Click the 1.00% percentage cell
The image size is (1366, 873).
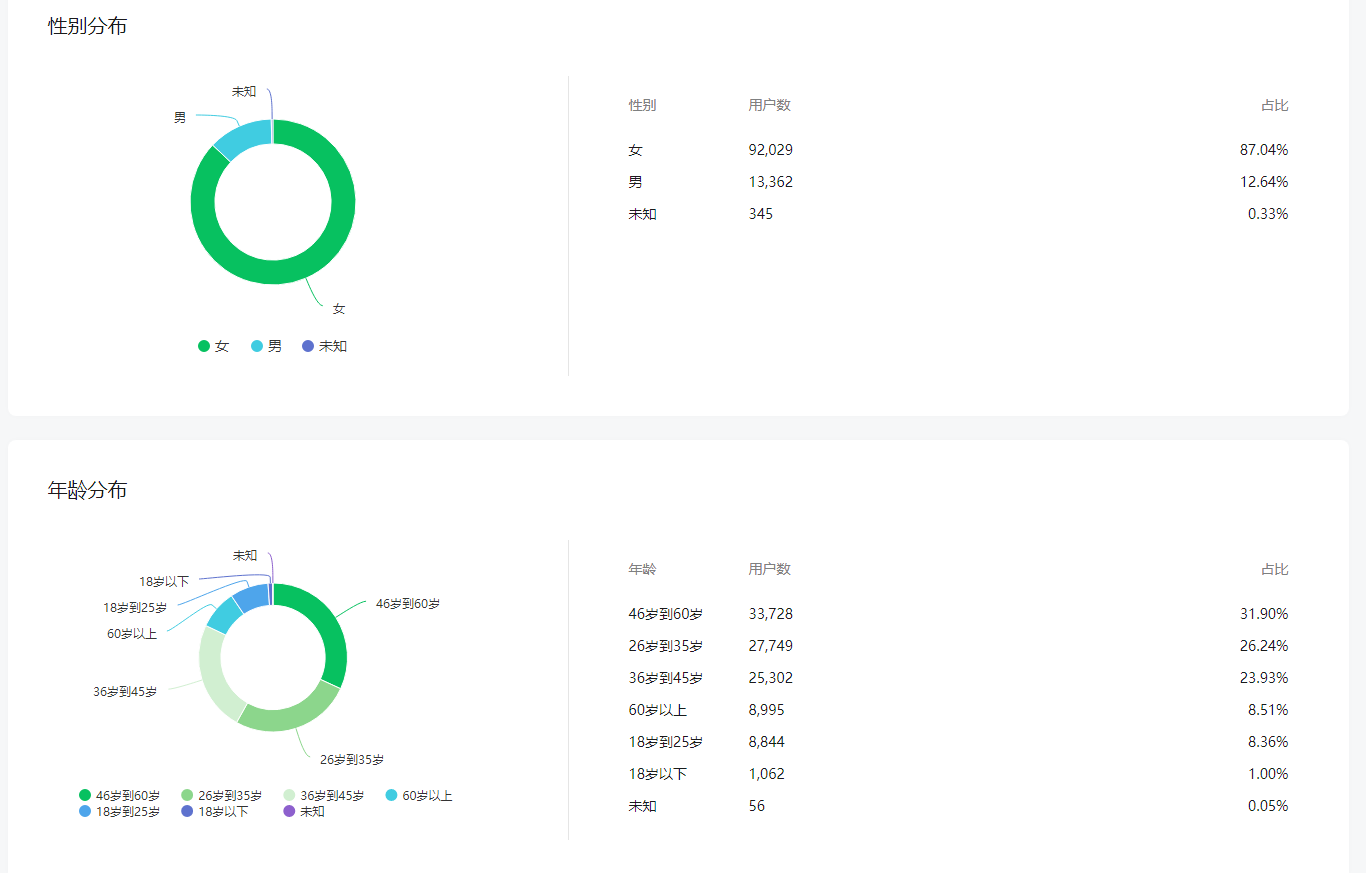(x=1268, y=774)
